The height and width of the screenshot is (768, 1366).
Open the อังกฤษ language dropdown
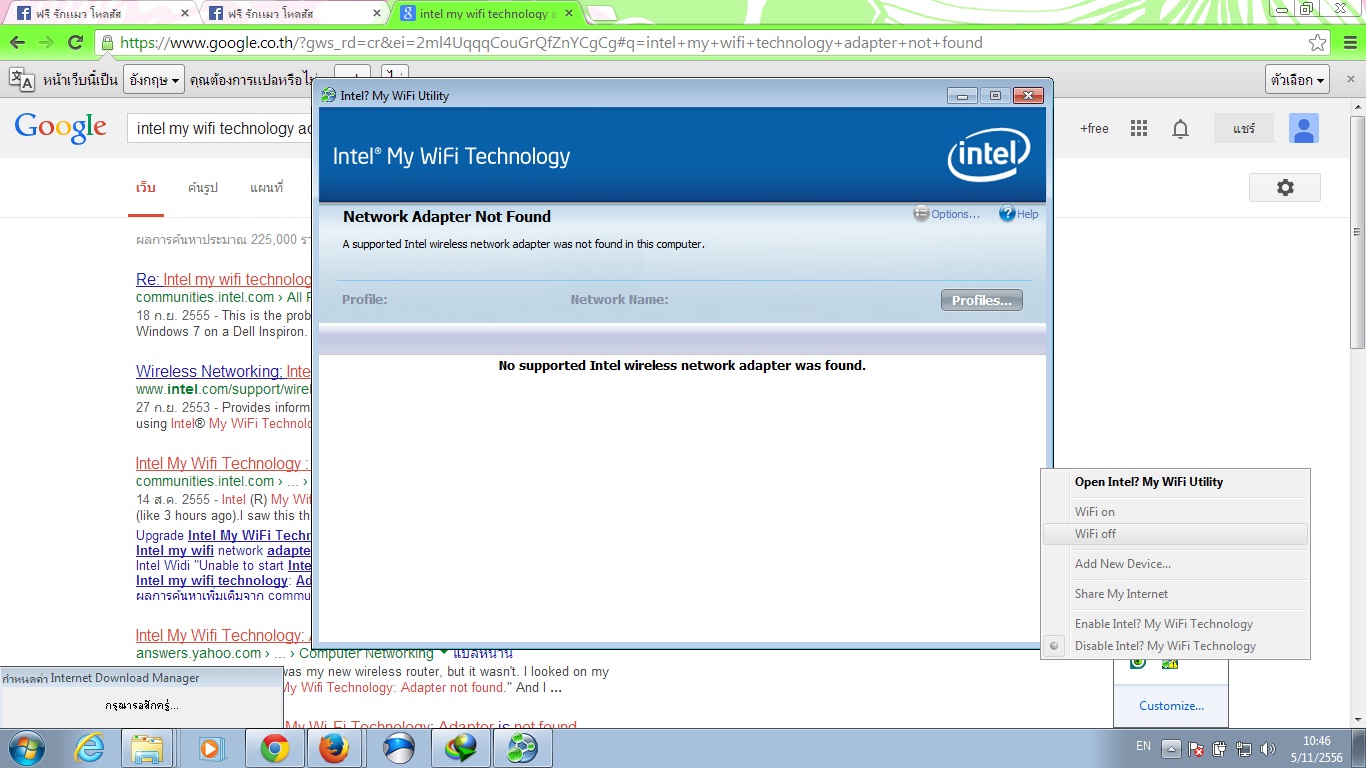point(154,79)
